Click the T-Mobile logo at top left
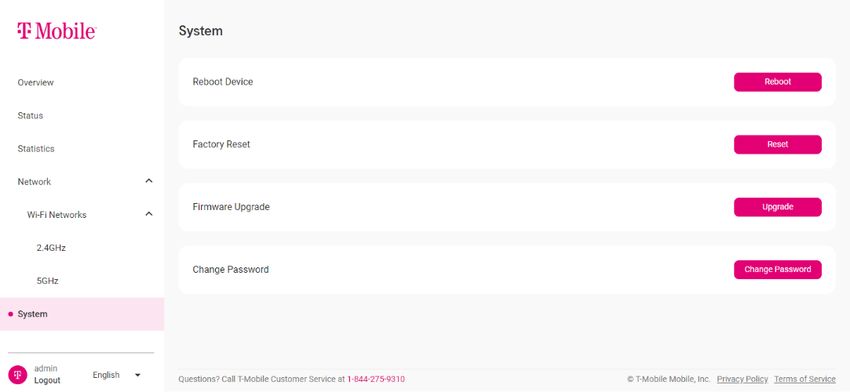The width and height of the screenshot is (850, 392). (x=56, y=31)
